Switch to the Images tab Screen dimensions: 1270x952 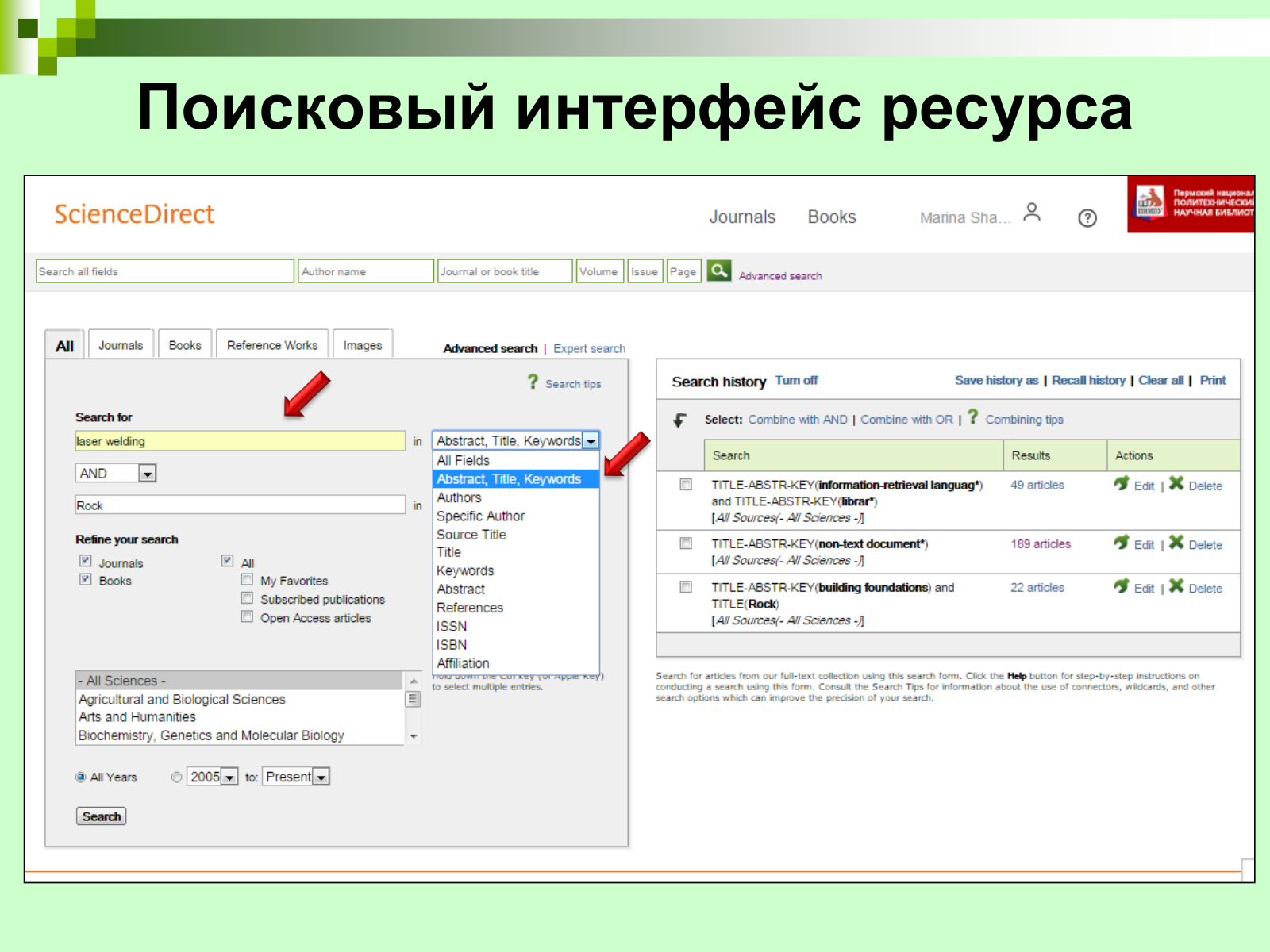point(363,345)
